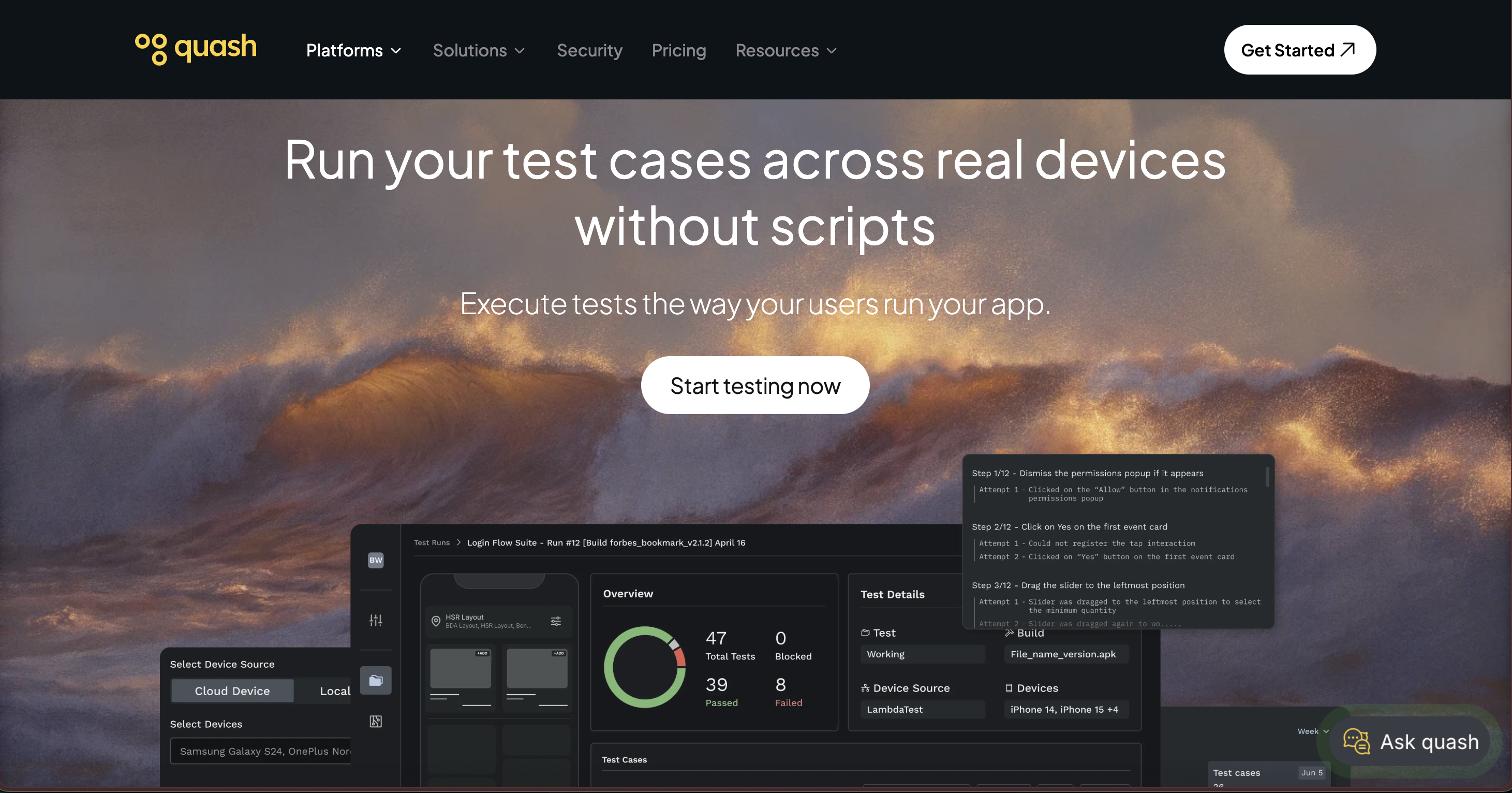Switch device source to Local
The image size is (1512, 793).
(x=335, y=691)
